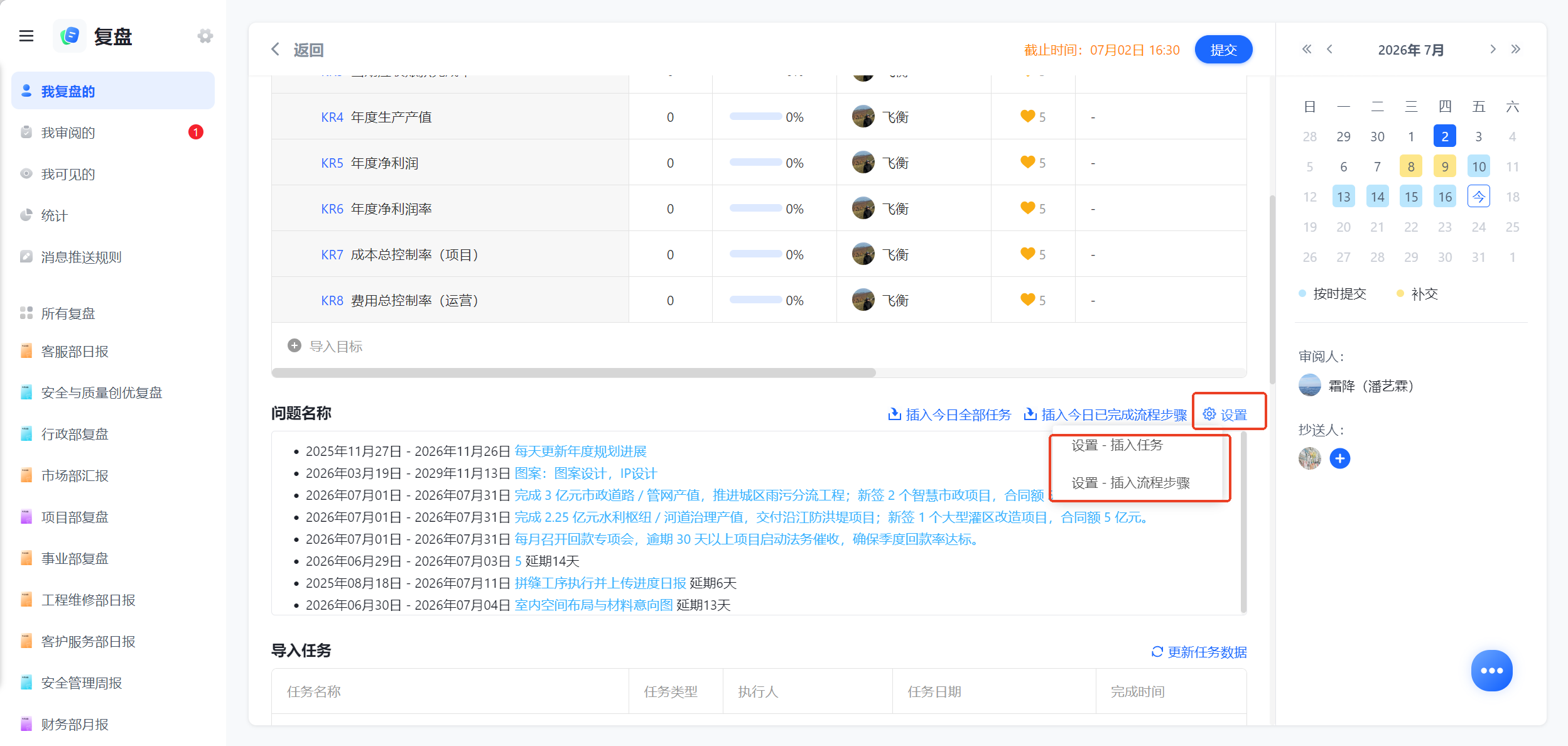Click the plus icon for 导入目标
Screen dimensions: 1568x746
click(294, 346)
